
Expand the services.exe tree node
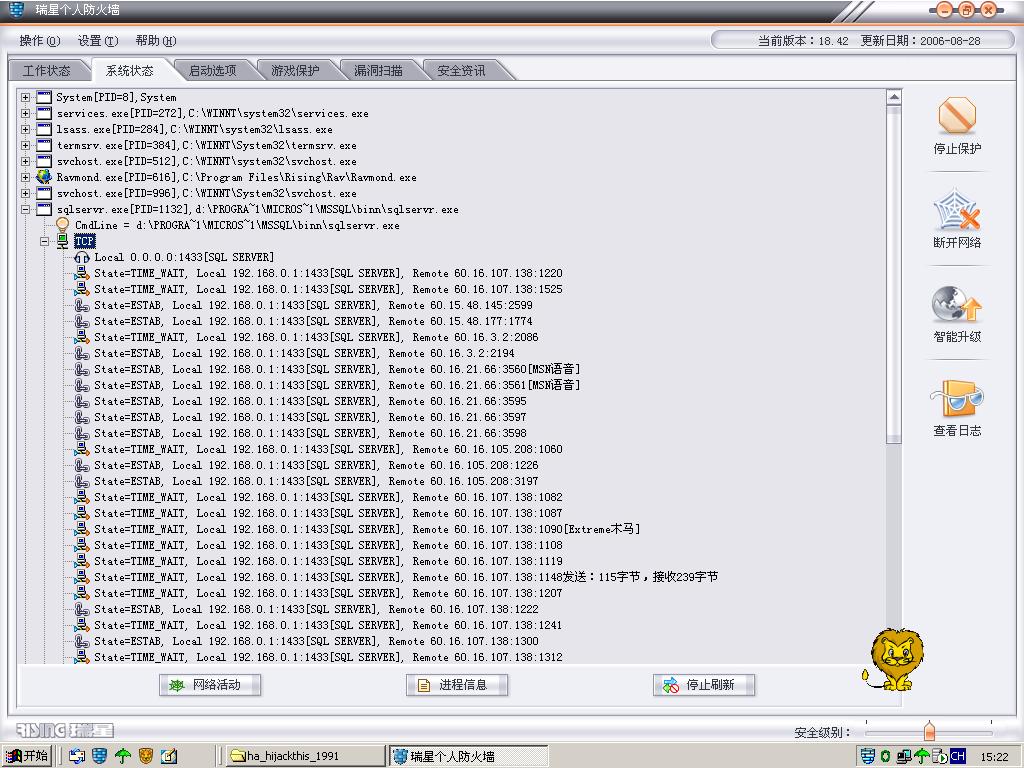coord(25,113)
